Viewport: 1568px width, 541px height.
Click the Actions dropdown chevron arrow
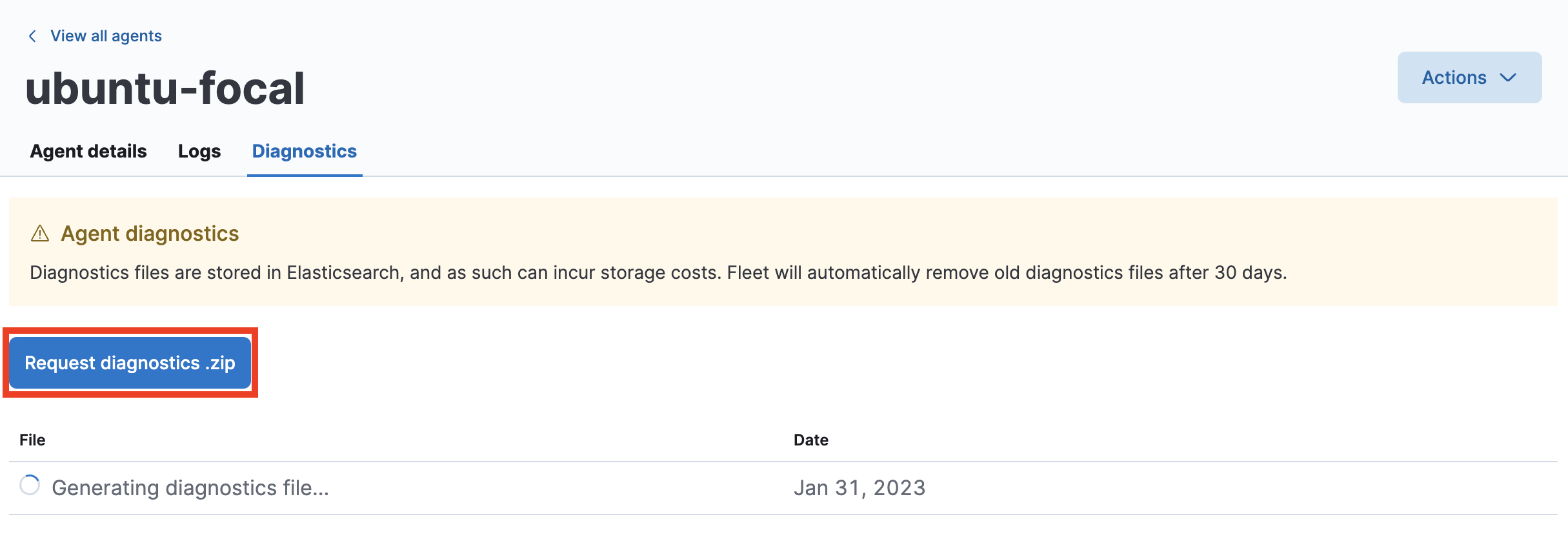click(1509, 77)
